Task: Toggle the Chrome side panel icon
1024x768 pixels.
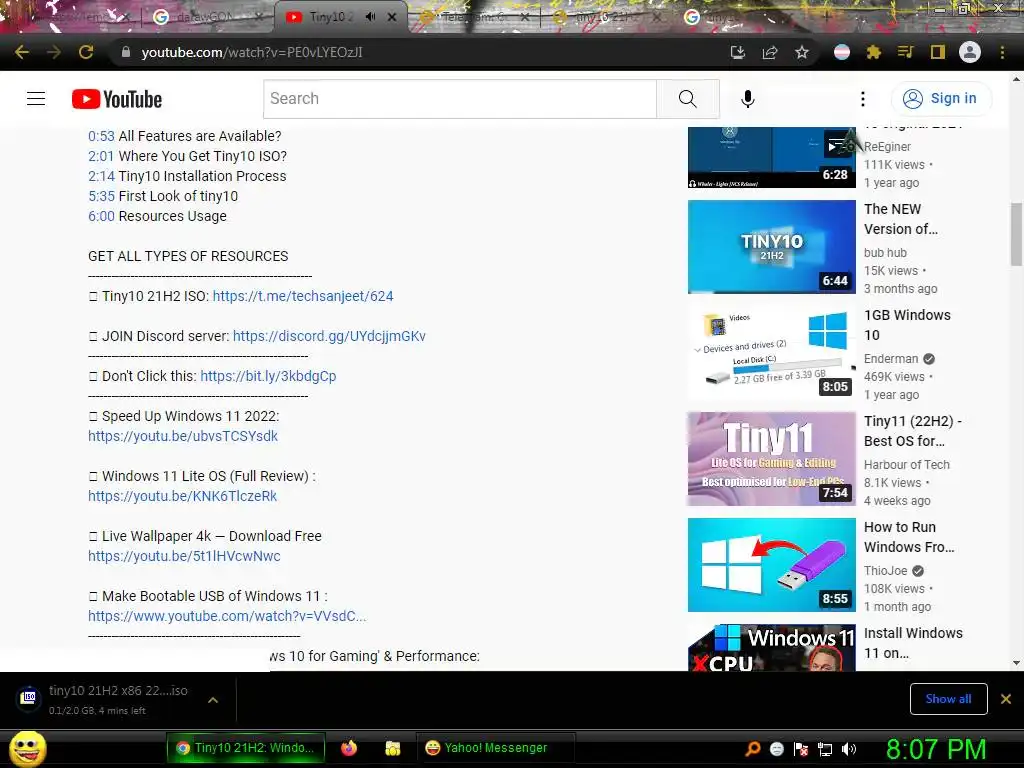Action: (x=938, y=52)
